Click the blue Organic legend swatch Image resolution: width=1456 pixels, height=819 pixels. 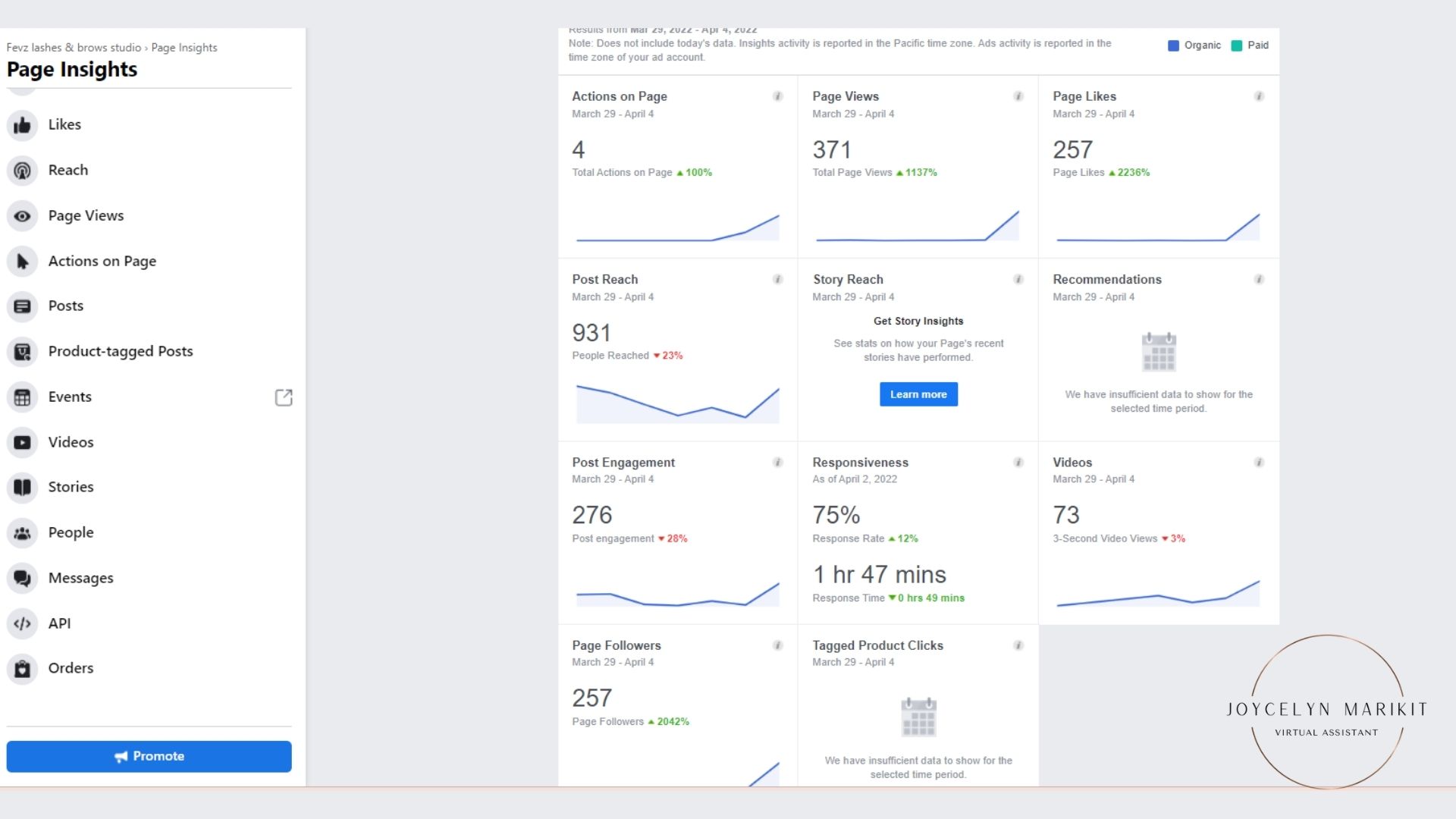pos(1173,45)
